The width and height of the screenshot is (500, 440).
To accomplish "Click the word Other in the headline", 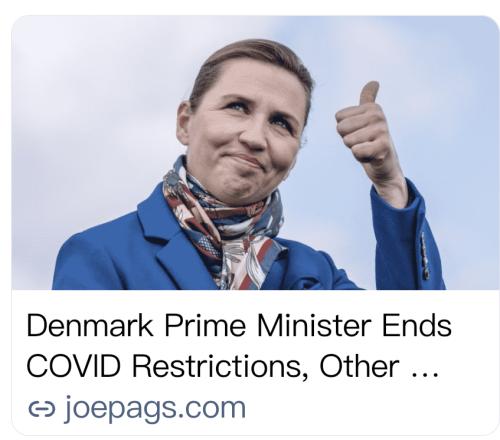I will point(359,366).
